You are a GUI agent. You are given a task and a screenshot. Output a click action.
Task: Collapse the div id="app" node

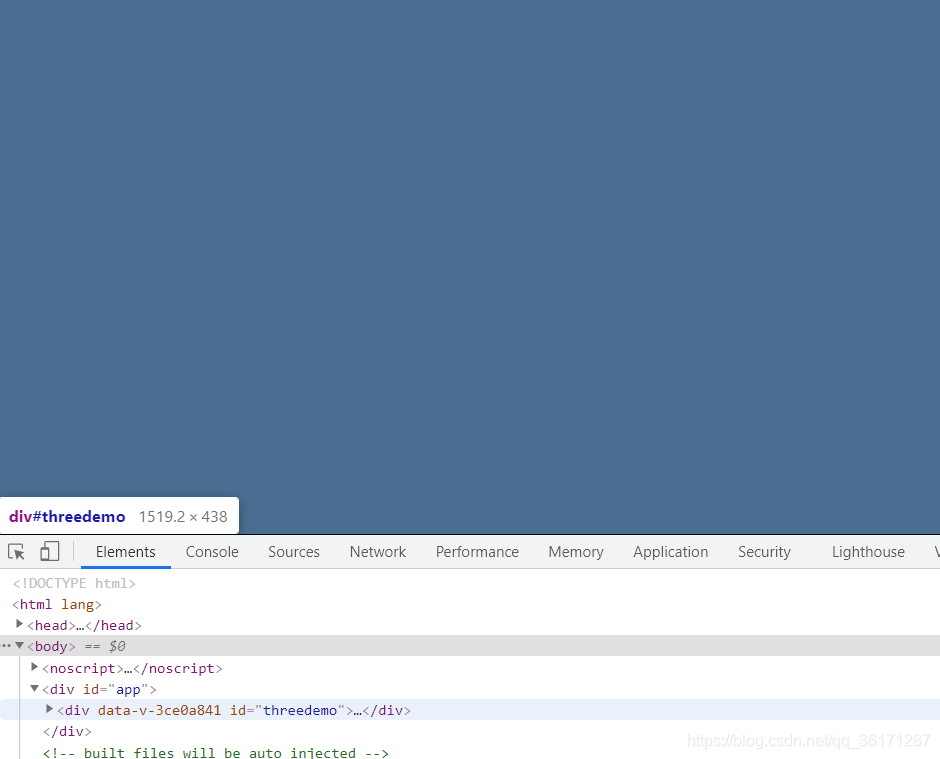point(34,688)
